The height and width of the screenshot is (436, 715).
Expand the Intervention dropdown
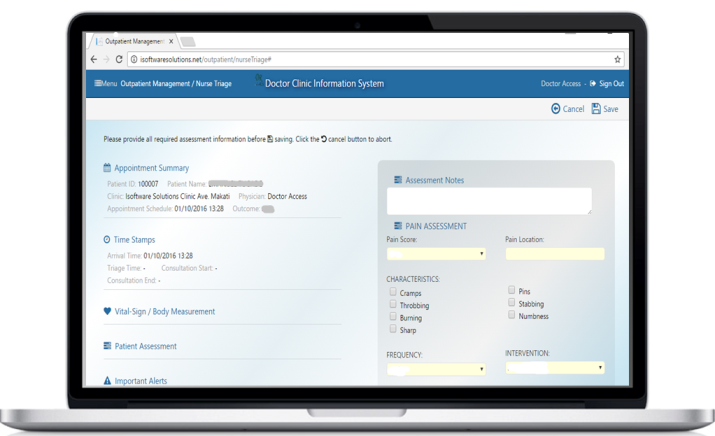point(555,368)
